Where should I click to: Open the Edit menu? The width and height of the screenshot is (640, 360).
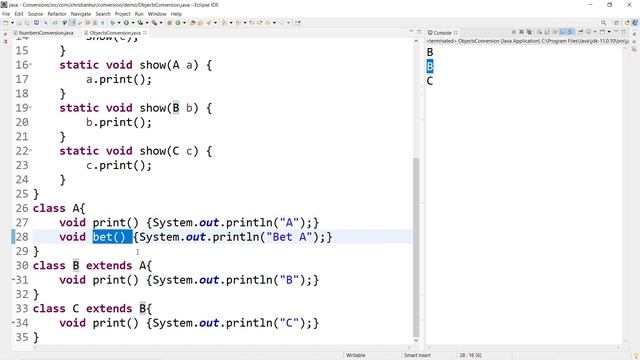coord(19,14)
